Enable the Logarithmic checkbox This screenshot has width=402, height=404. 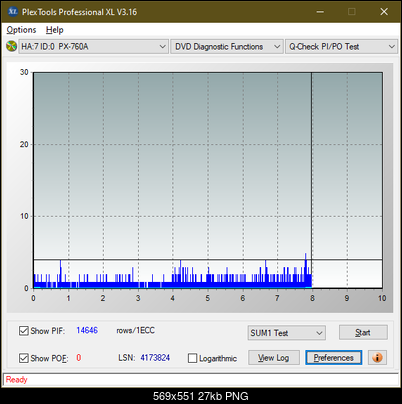pyautogui.click(x=192, y=358)
